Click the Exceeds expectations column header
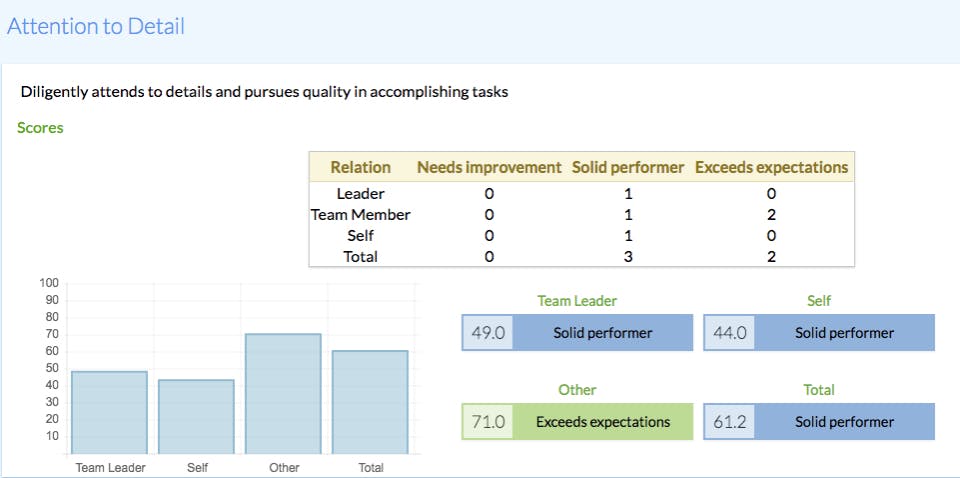 (x=771, y=167)
